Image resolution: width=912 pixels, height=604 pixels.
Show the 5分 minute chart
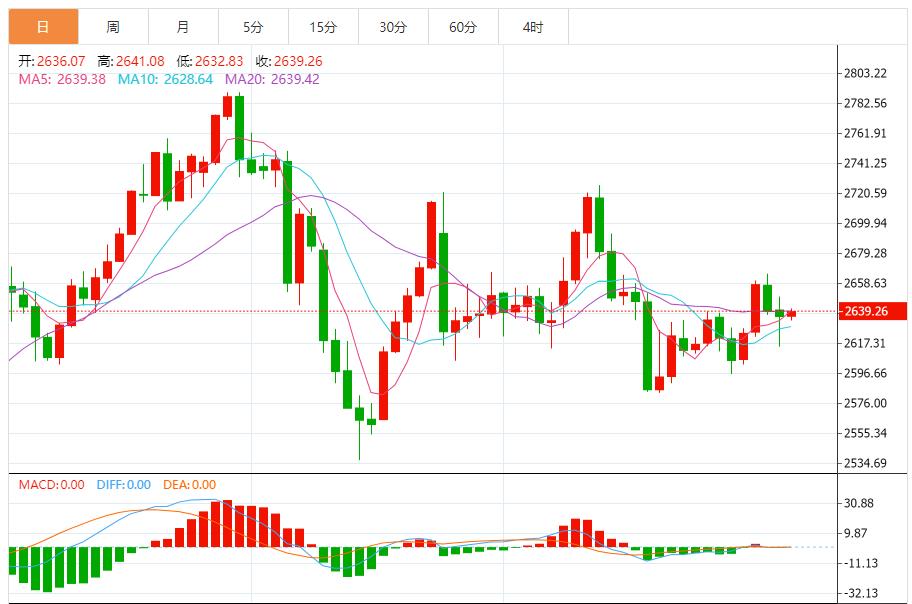click(252, 27)
